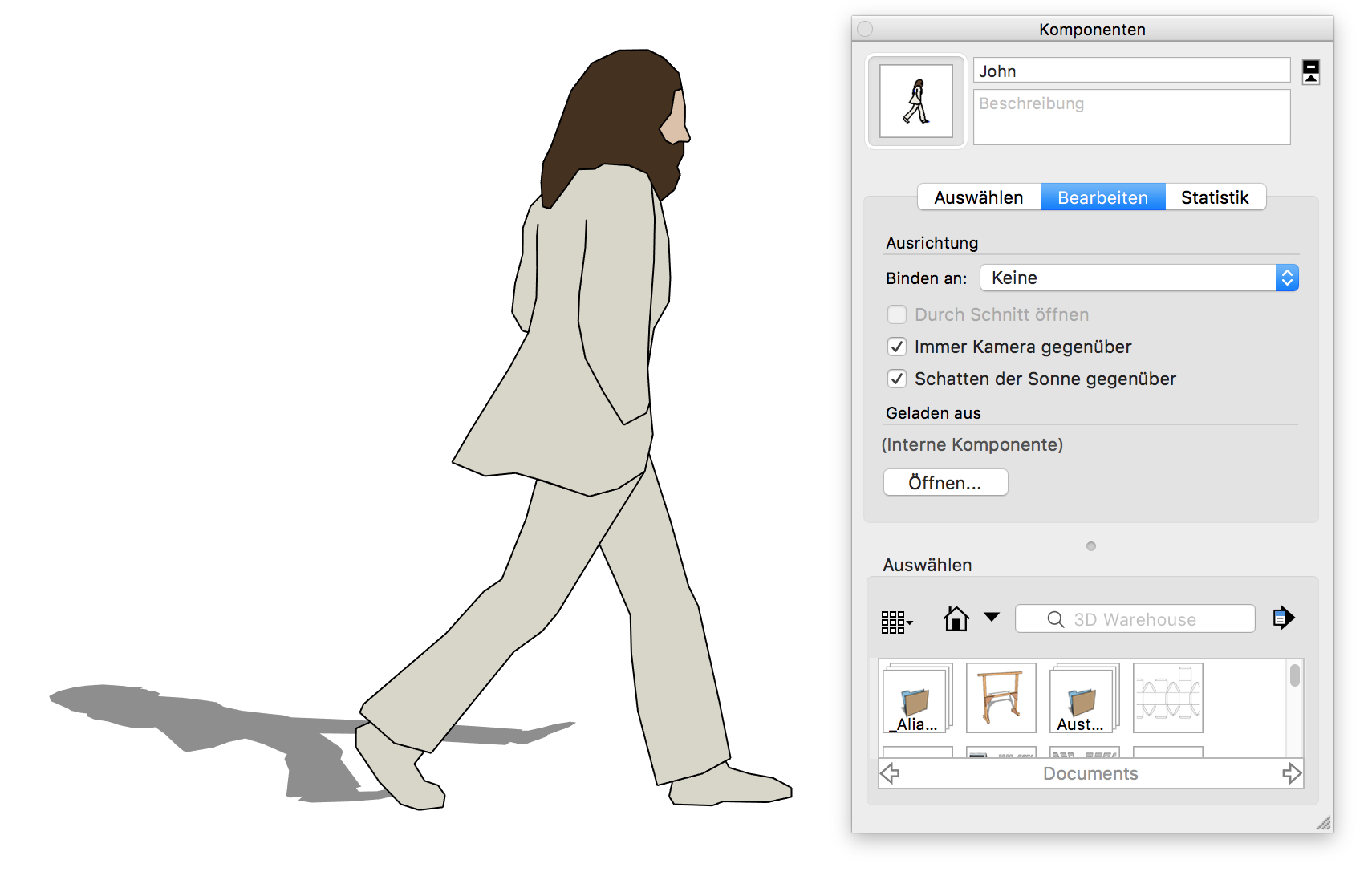
Task: Click the forward arrow right of Documents
Action: (x=1291, y=773)
